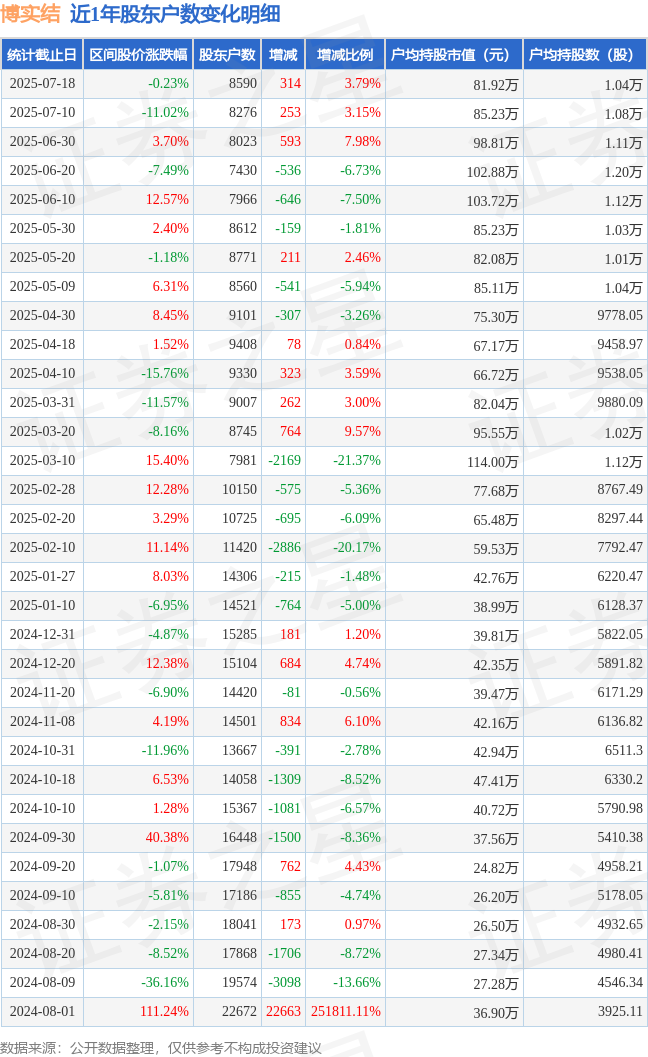The height and width of the screenshot is (1057, 648).
Task: Select the 9880.09 average shares cell
Action: (620, 402)
